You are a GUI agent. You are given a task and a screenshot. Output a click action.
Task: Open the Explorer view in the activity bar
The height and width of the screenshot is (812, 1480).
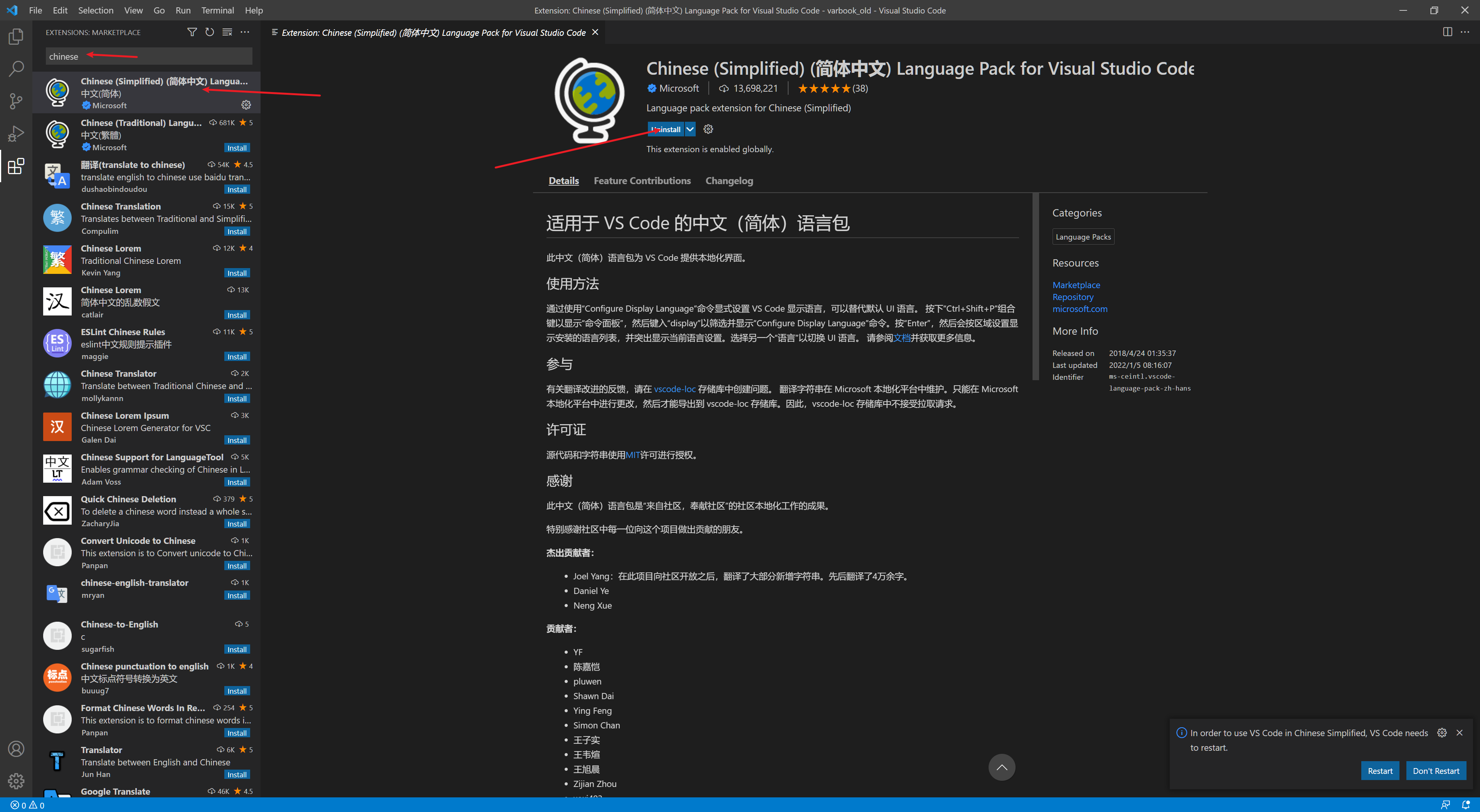click(x=16, y=36)
